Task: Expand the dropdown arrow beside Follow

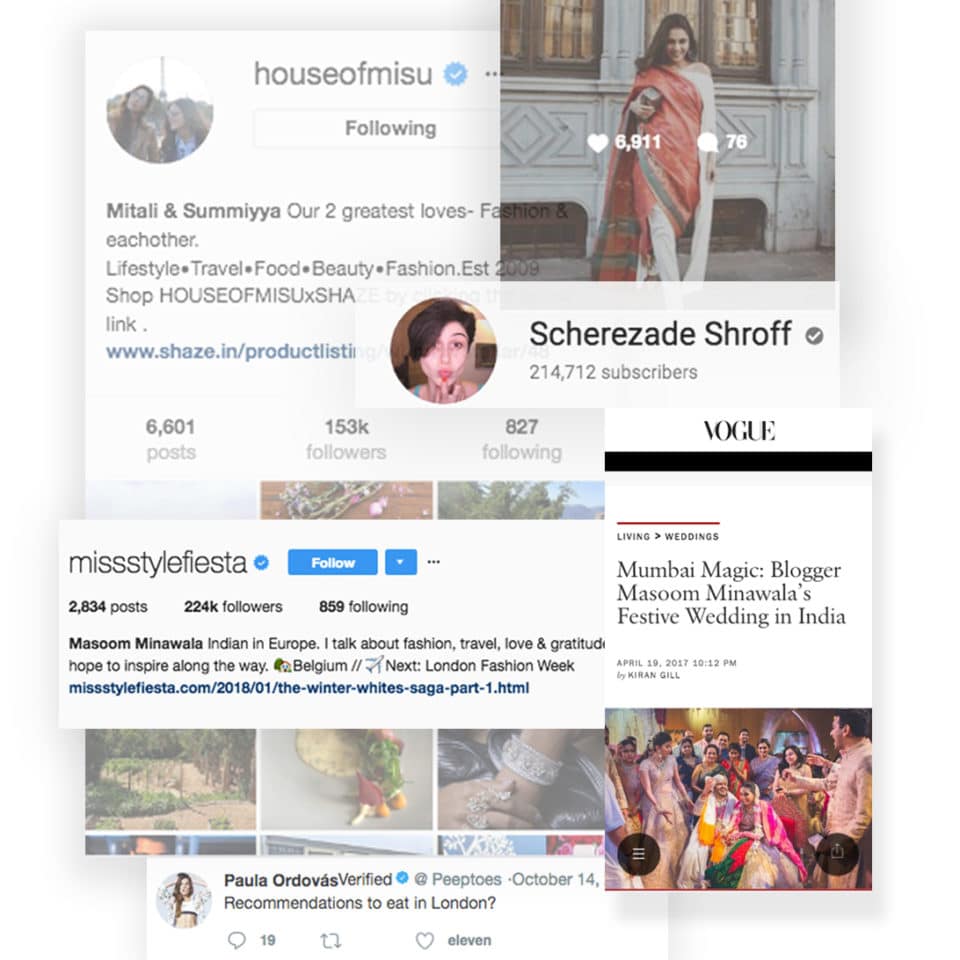Action: point(401,562)
